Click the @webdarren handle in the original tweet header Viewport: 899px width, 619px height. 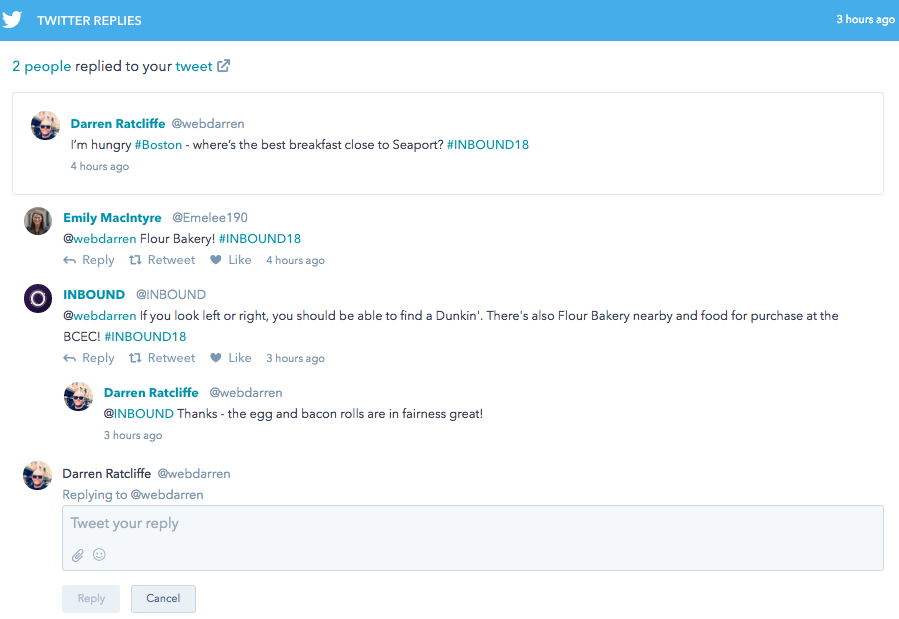pyautogui.click(x=208, y=124)
